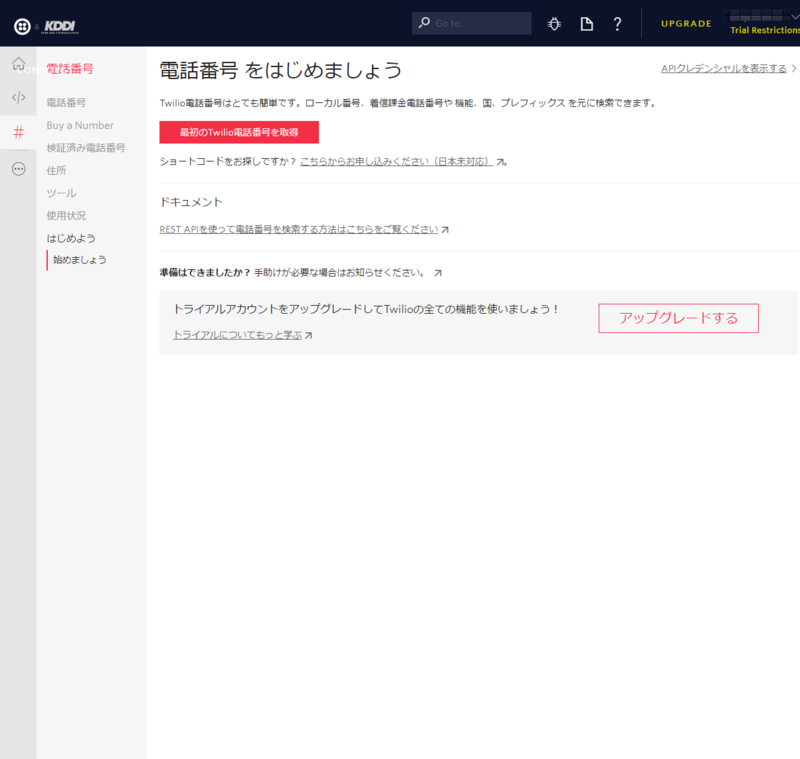This screenshot has width=800, height=759.
Task: Click the Twilio phone number description paragraph
Action: 408,103
